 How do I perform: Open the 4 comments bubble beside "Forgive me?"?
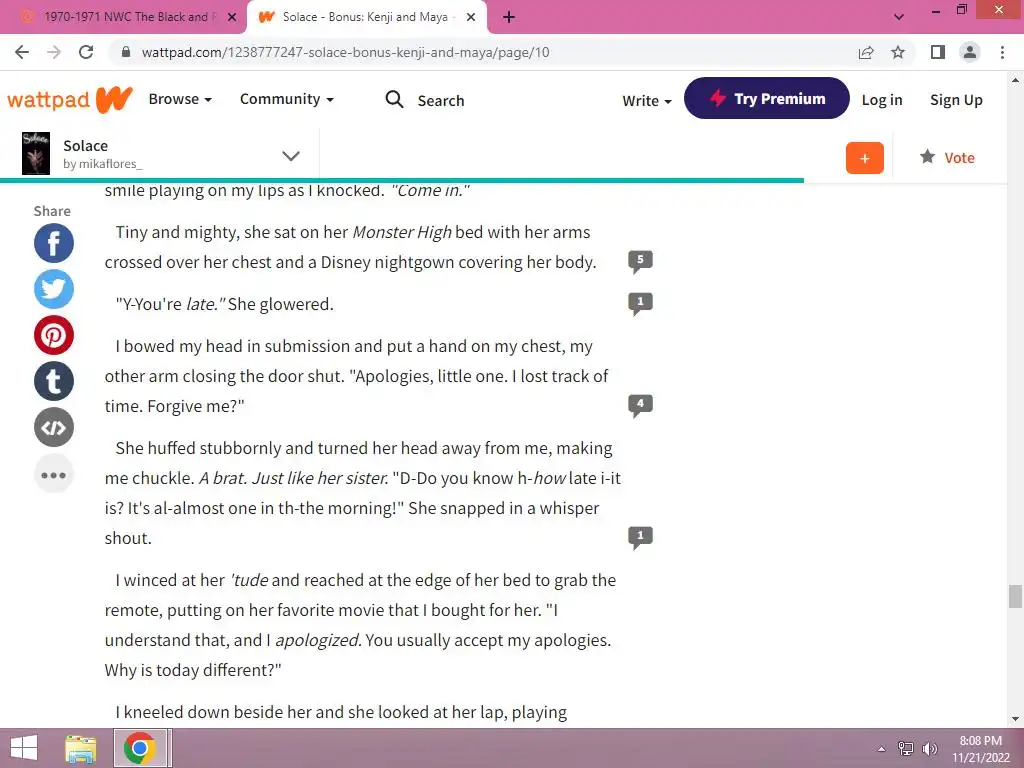640,405
